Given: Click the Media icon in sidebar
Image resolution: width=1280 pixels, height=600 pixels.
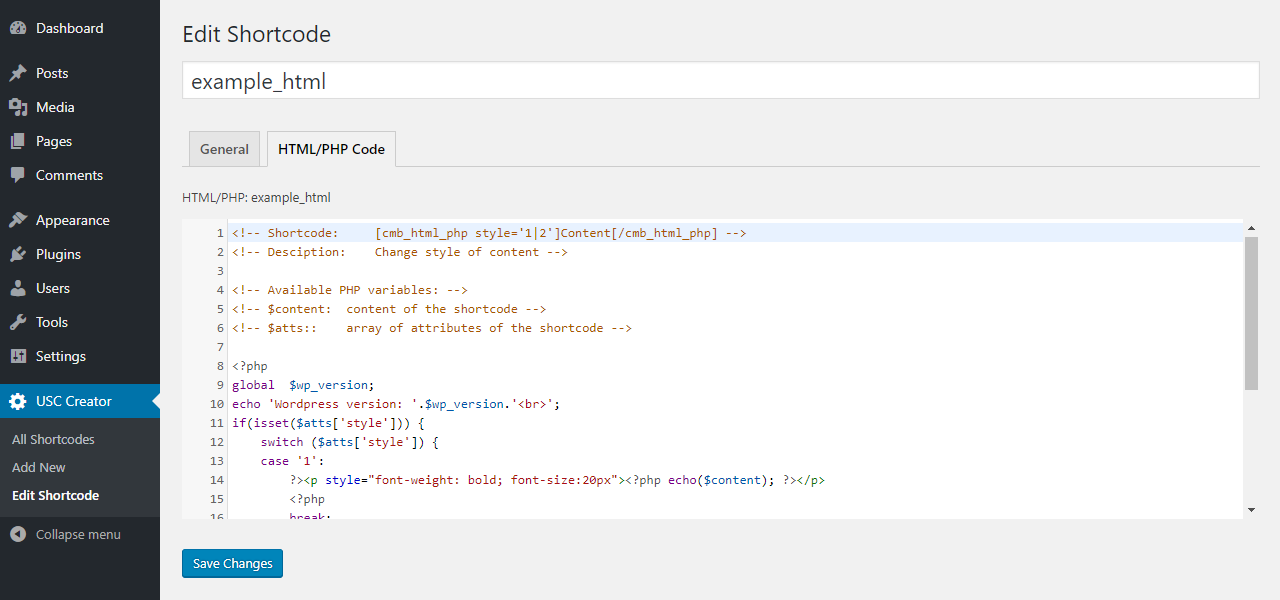Looking at the screenshot, I should (x=18, y=107).
